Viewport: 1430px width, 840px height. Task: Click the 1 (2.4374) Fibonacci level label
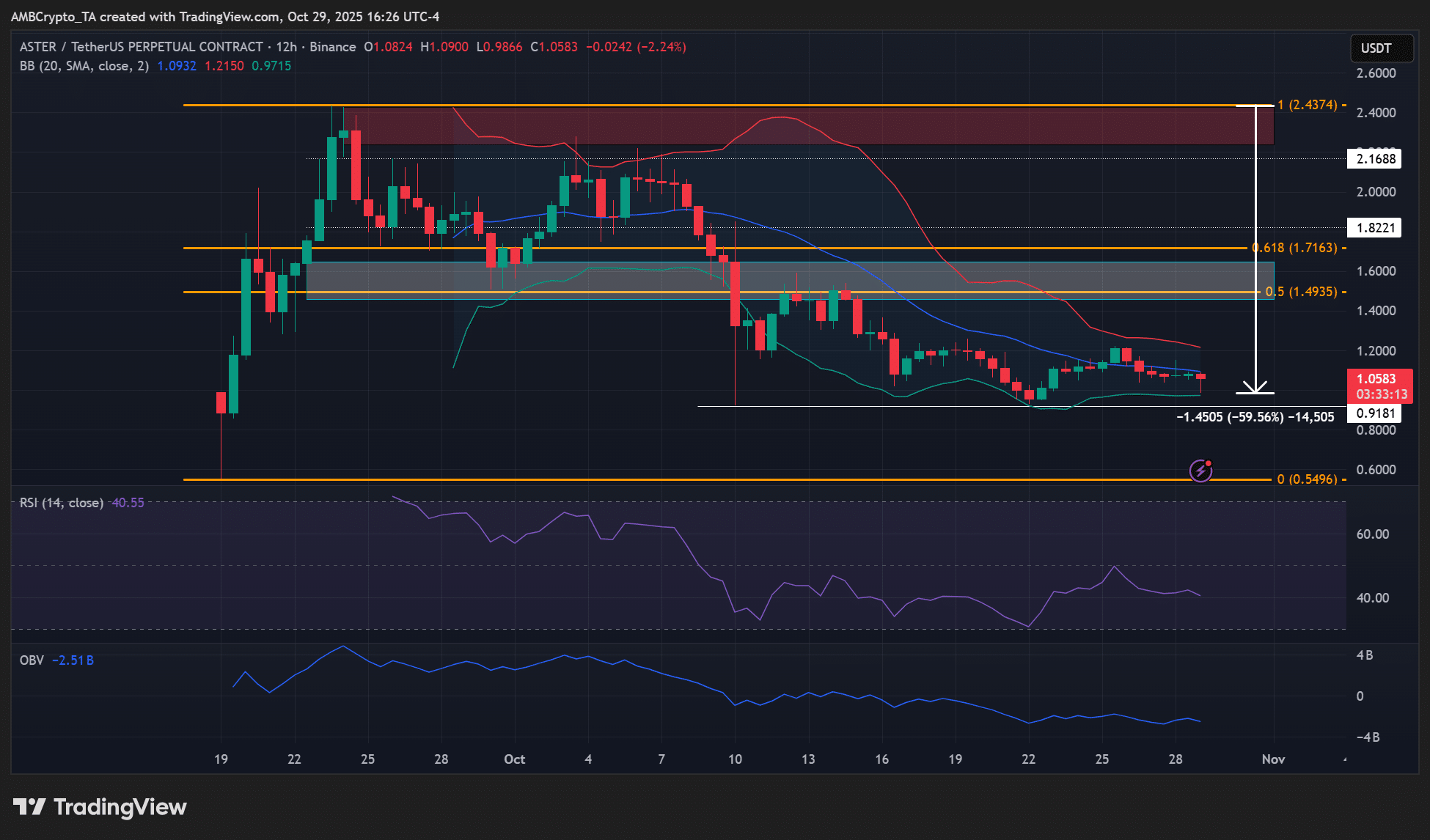[1307, 105]
